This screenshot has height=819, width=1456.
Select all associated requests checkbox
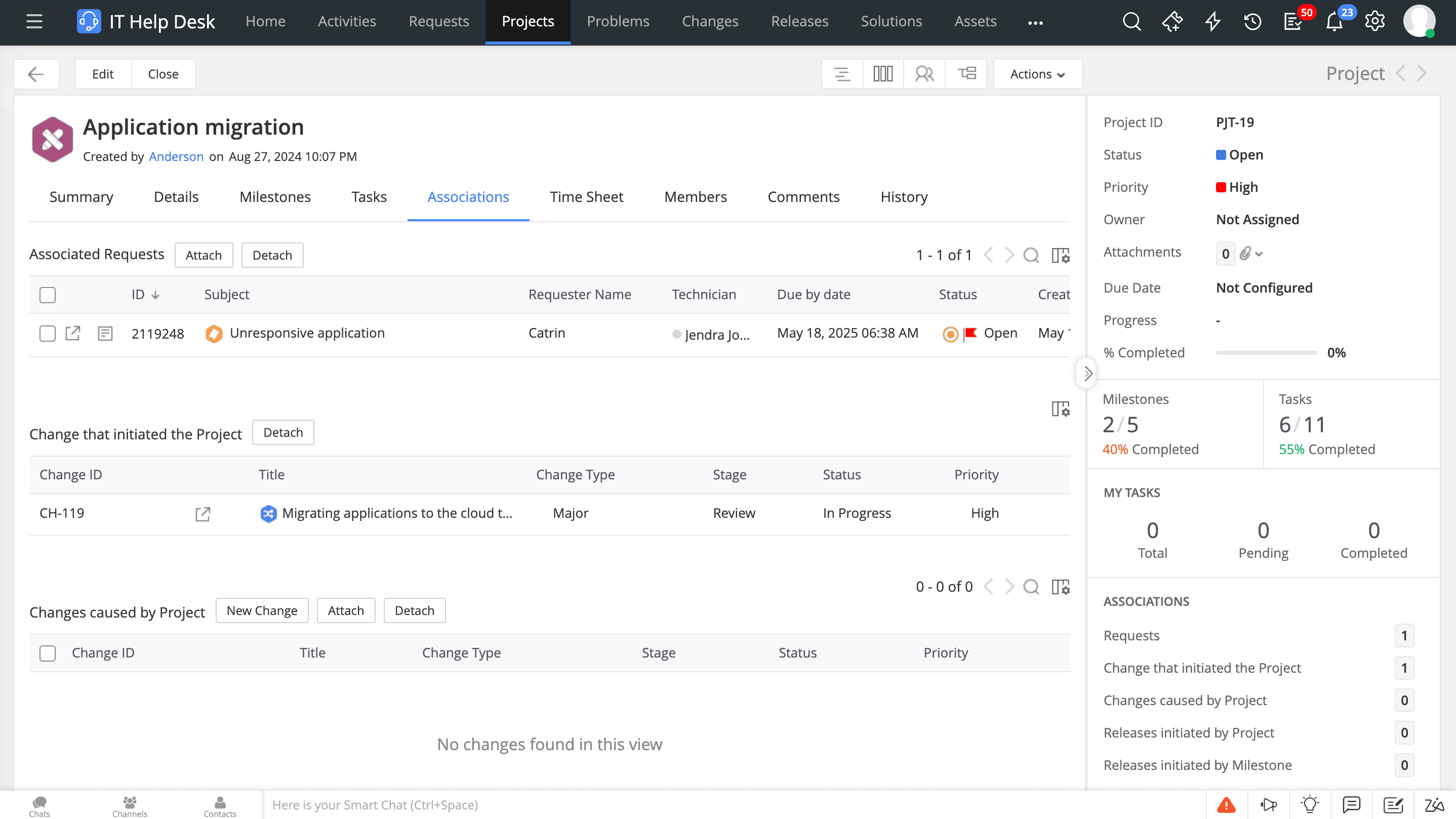(x=48, y=295)
